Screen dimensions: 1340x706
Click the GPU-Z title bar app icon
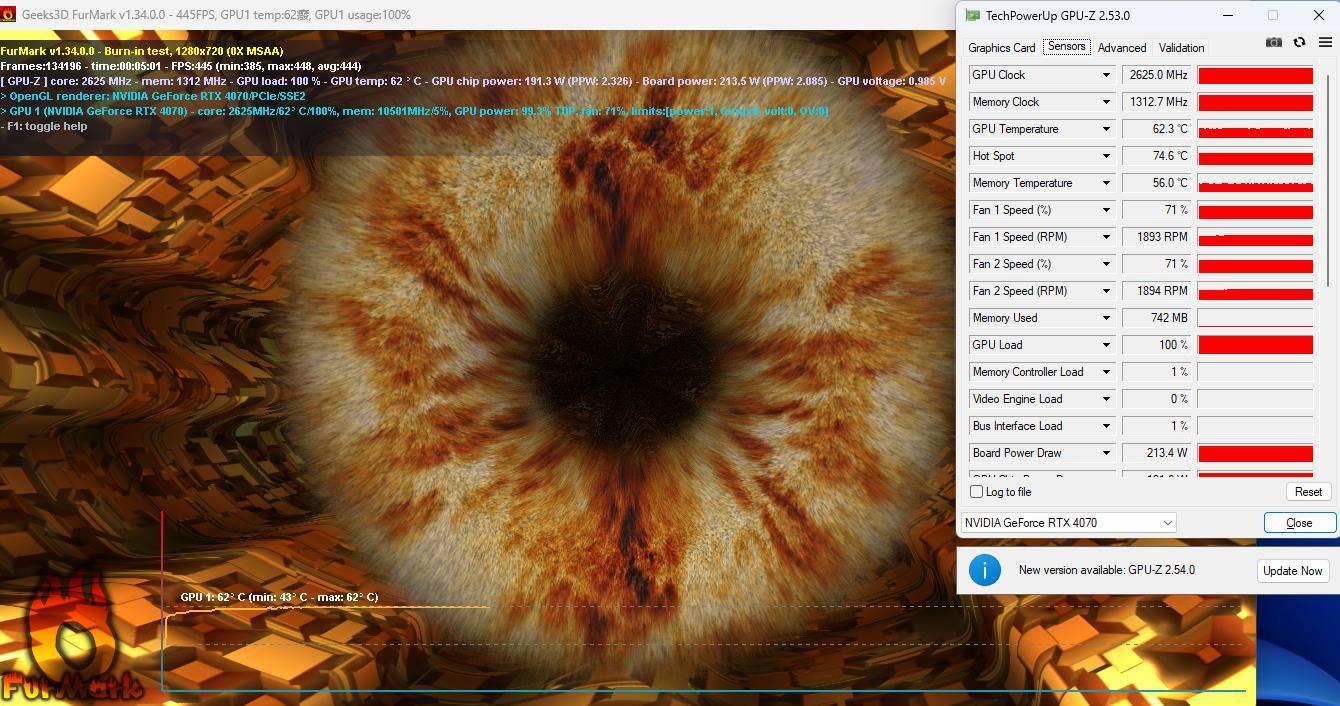tap(972, 15)
